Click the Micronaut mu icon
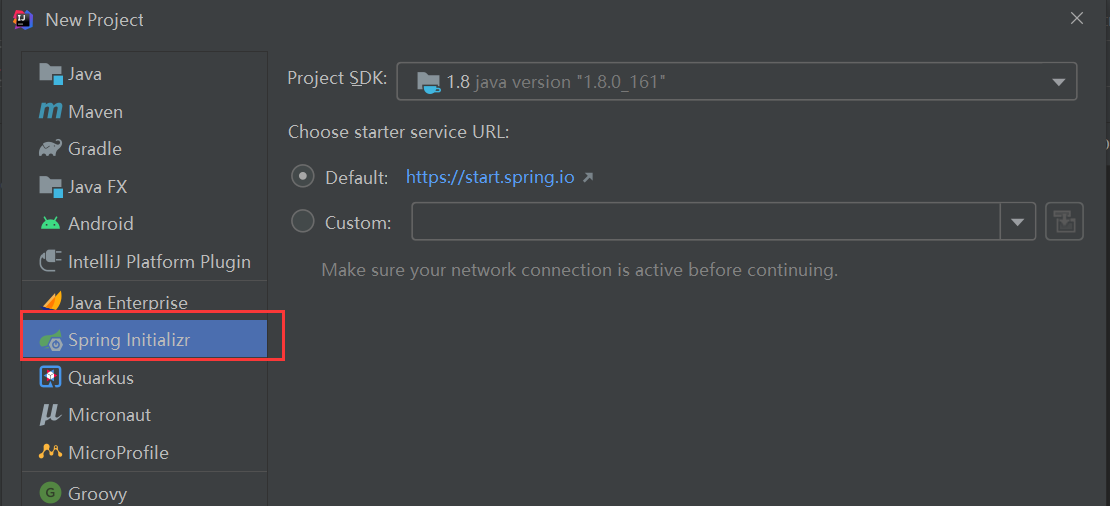1110x506 pixels. coord(50,415)
